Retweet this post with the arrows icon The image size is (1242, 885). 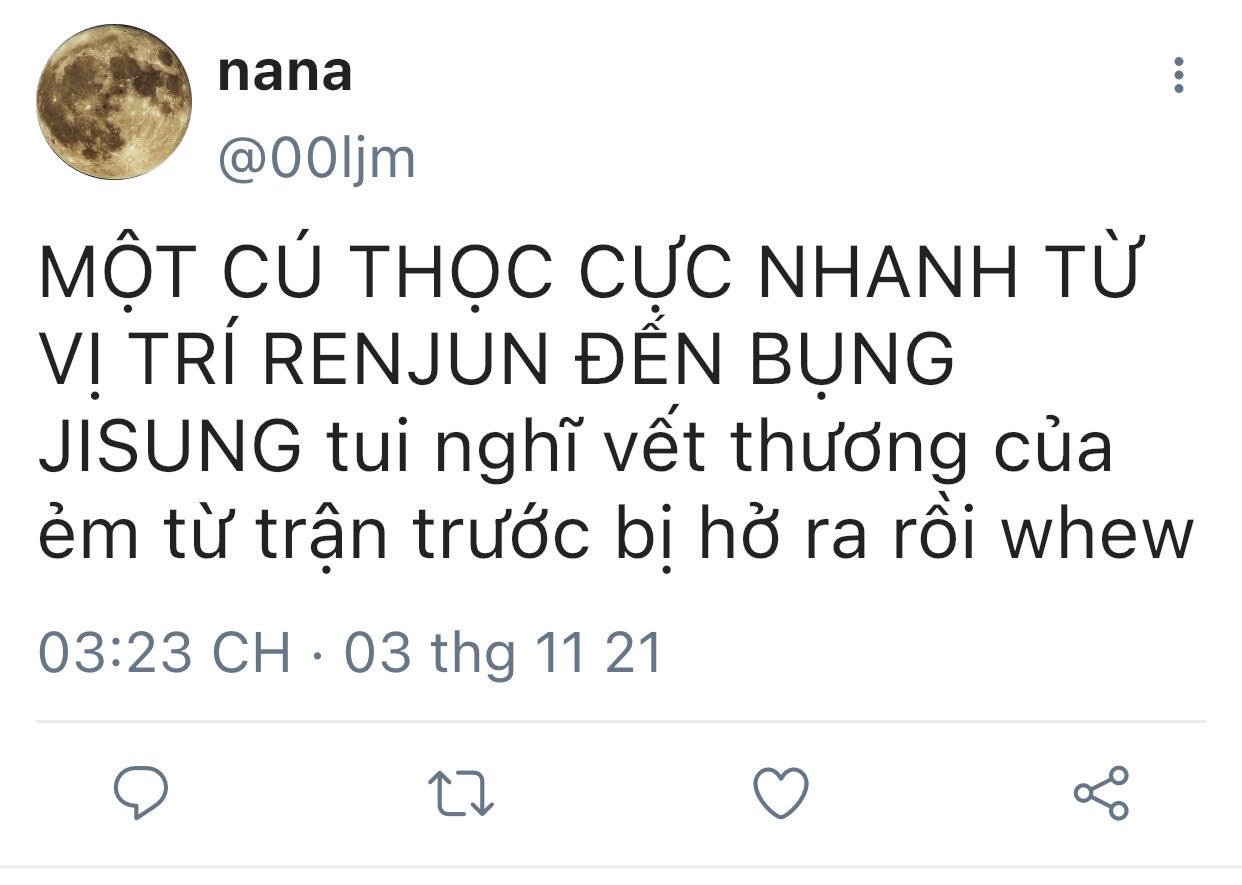(461, 794)
